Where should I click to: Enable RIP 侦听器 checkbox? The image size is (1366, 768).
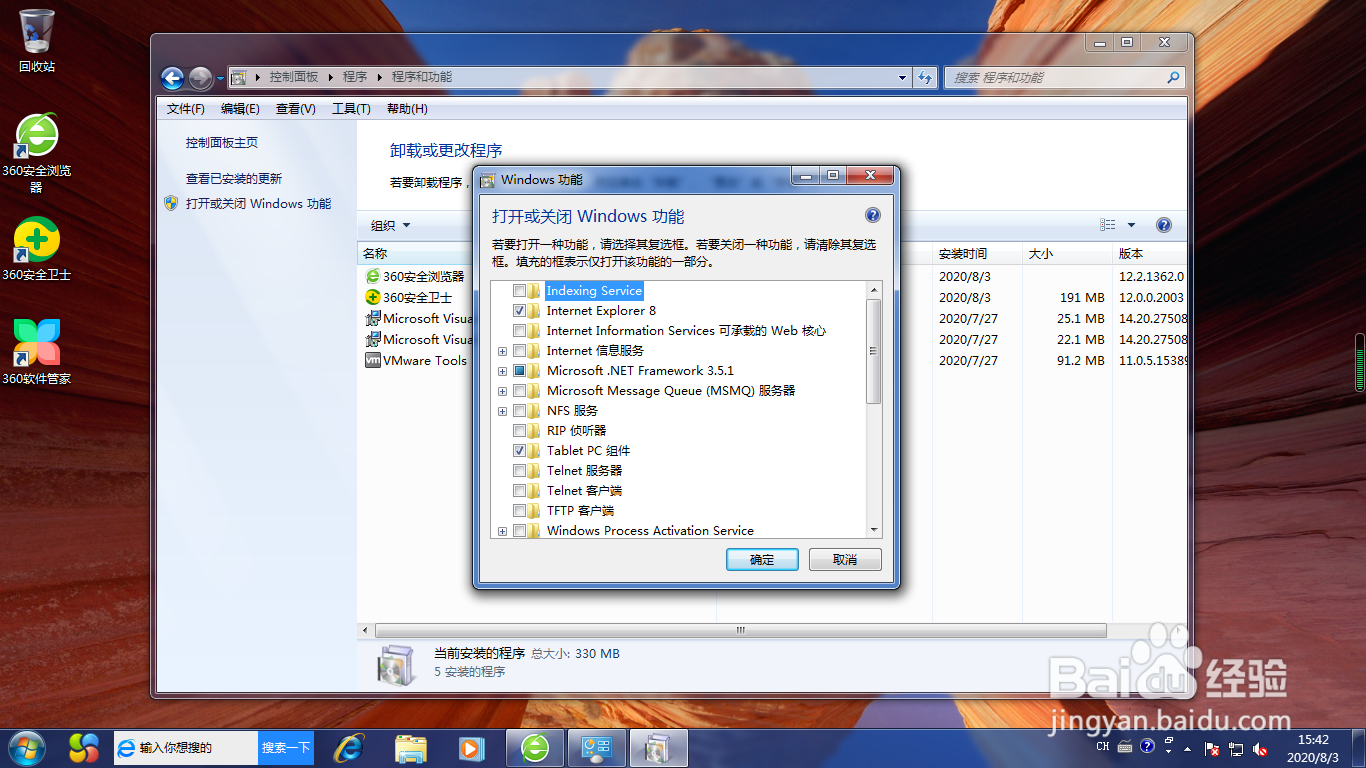pos(519,431)
